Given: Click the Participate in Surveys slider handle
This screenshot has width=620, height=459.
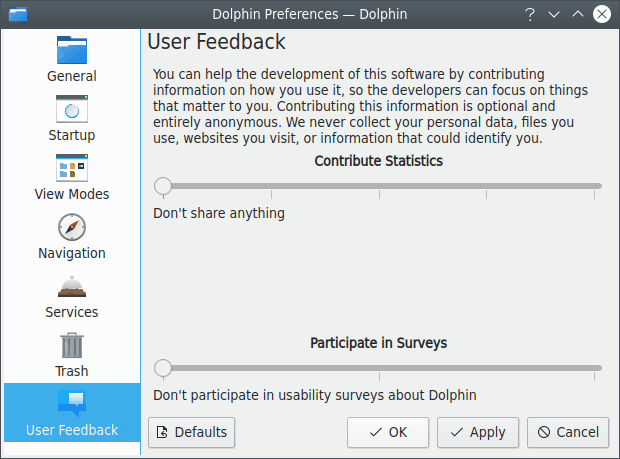Looking at the screenshot, I should 163,368.
